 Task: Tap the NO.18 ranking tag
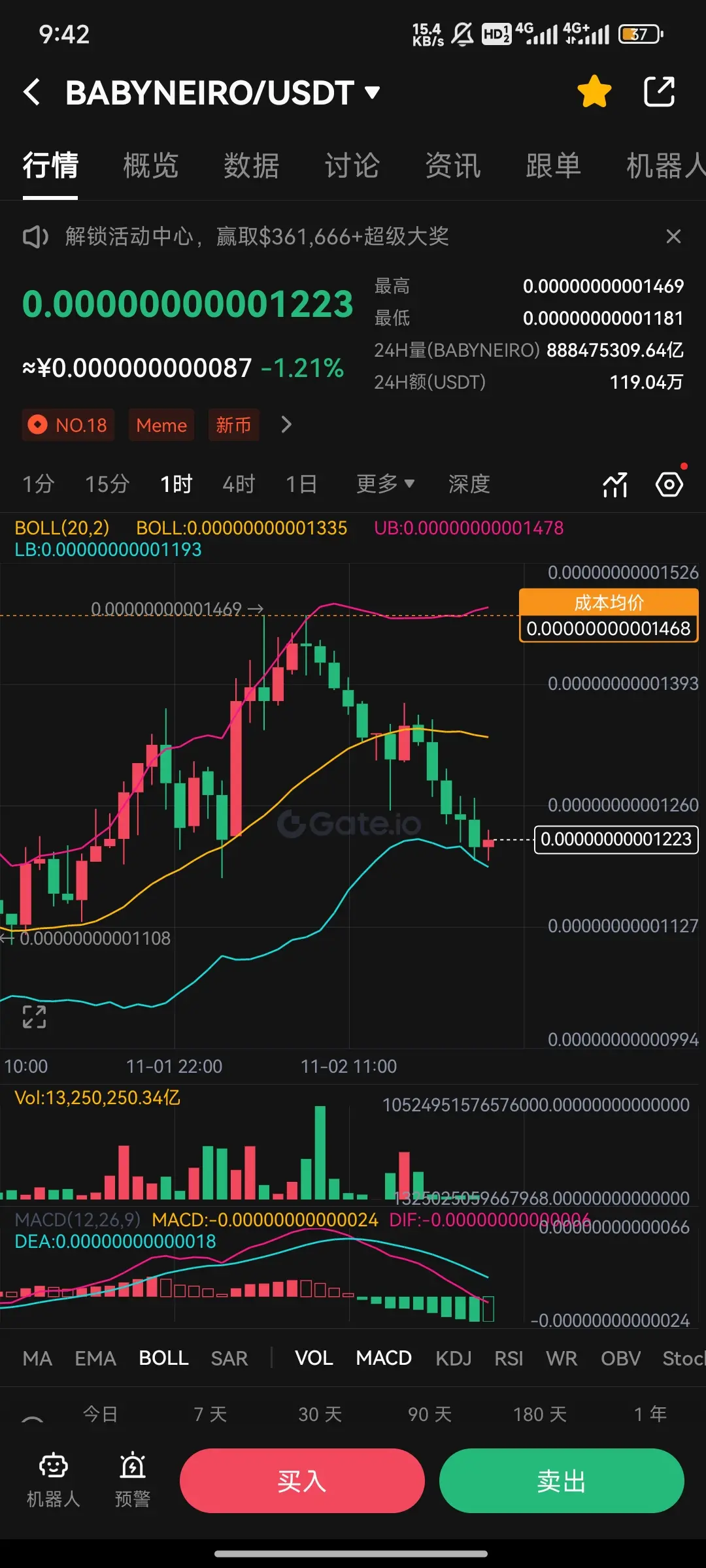pyautogui.click(x=68, y=425)
